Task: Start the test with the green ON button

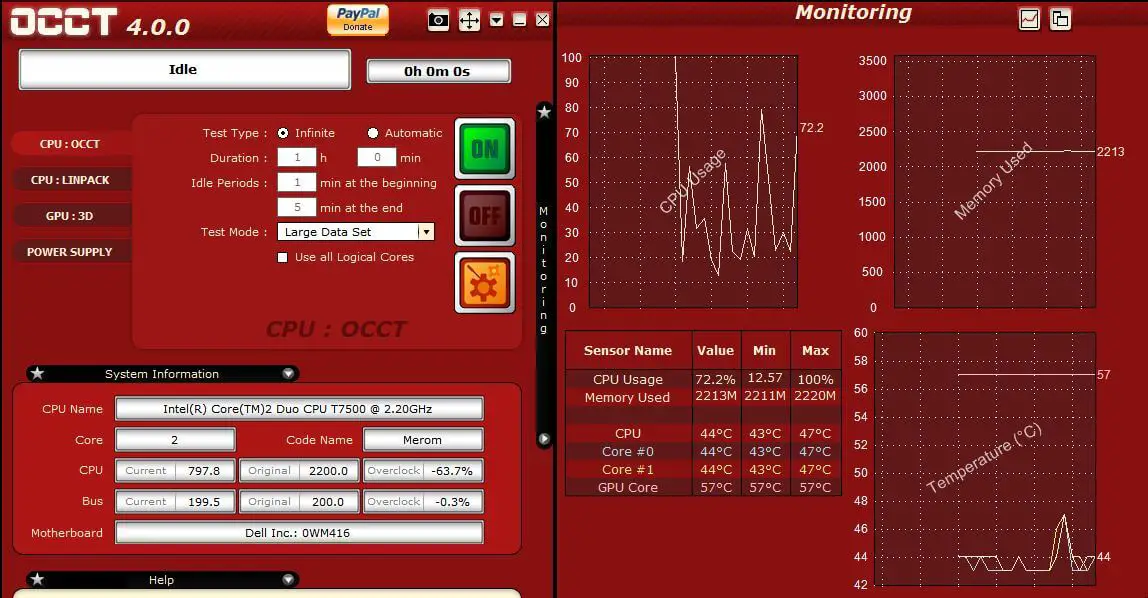Action: click(485, 149)
